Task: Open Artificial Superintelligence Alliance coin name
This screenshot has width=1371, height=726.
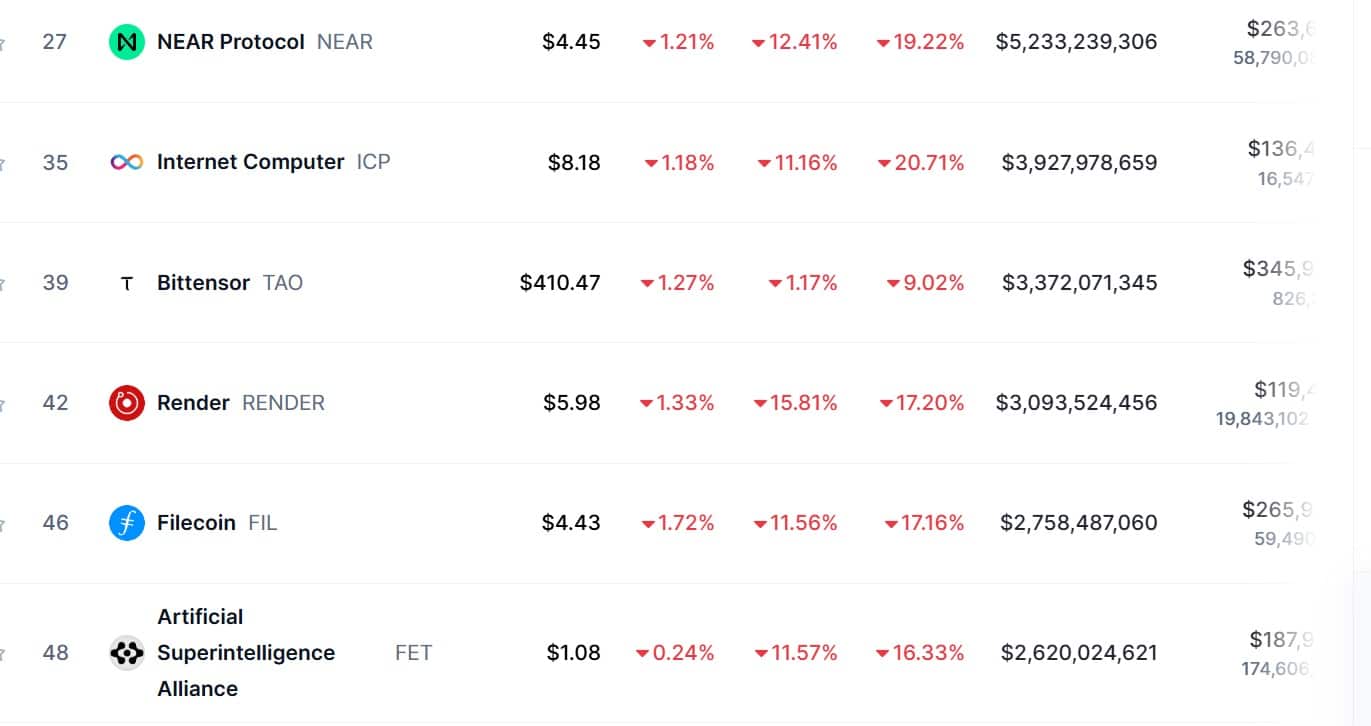Action: (x=245, y=653)
